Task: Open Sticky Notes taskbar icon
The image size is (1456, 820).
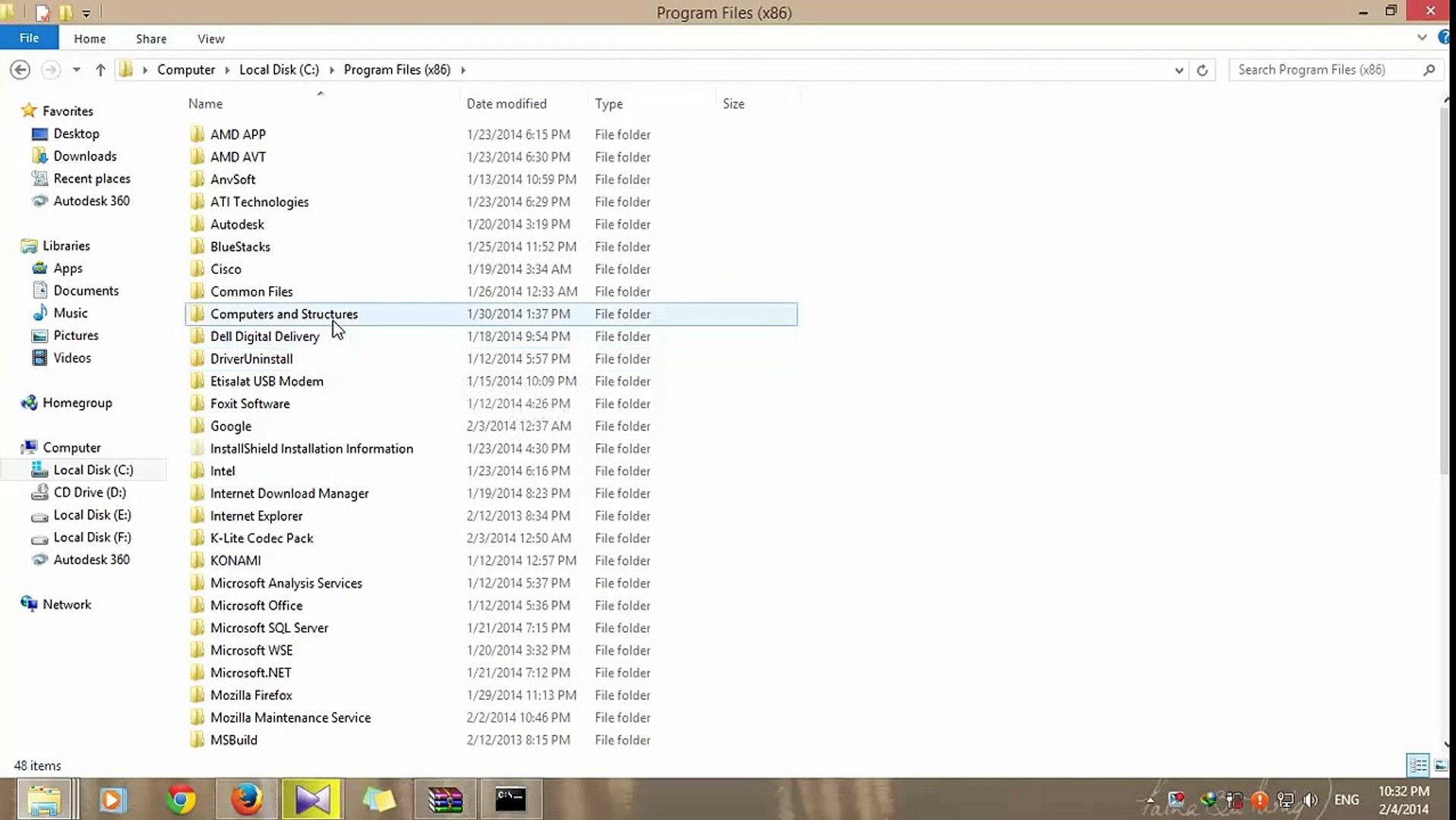Action: 378,799
